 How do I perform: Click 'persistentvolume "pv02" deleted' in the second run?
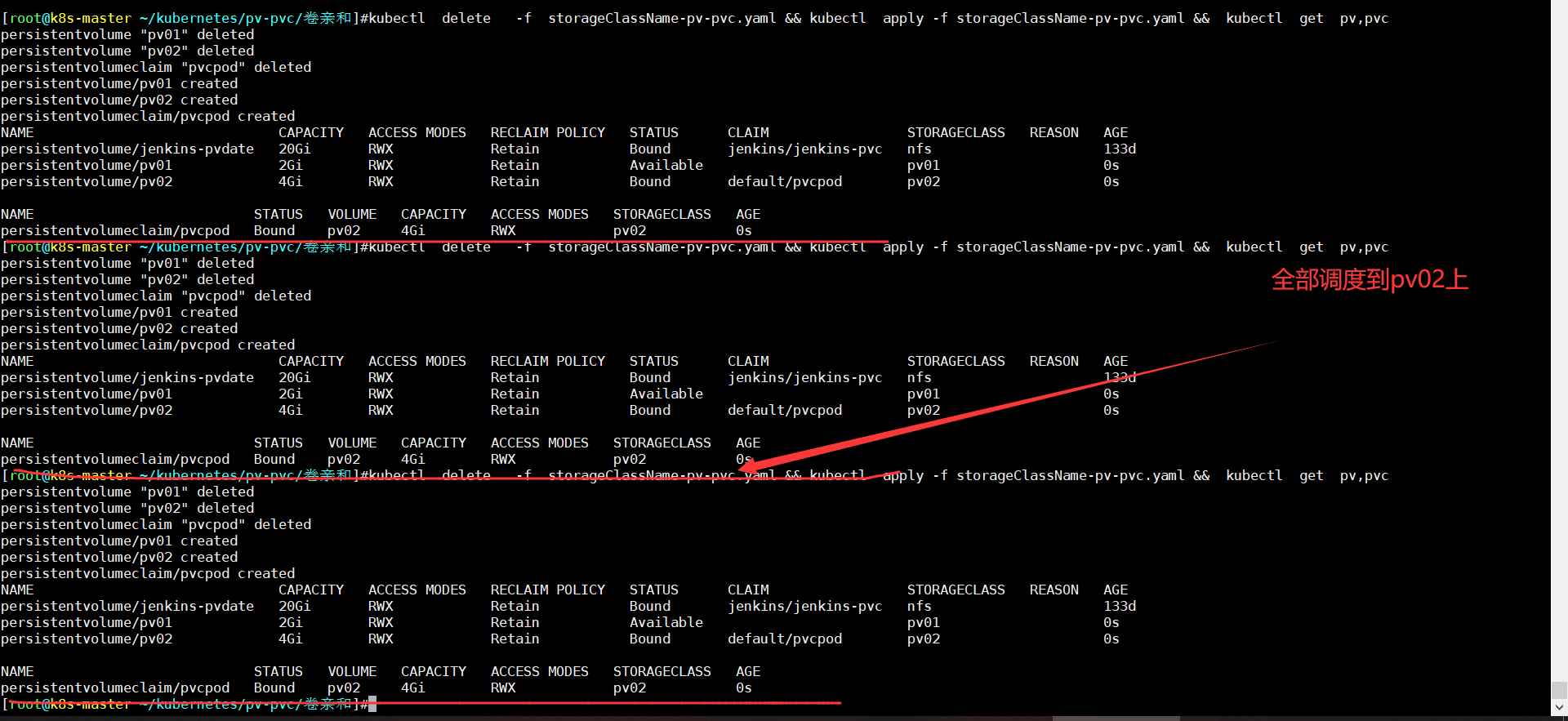[x=127, y=279]
